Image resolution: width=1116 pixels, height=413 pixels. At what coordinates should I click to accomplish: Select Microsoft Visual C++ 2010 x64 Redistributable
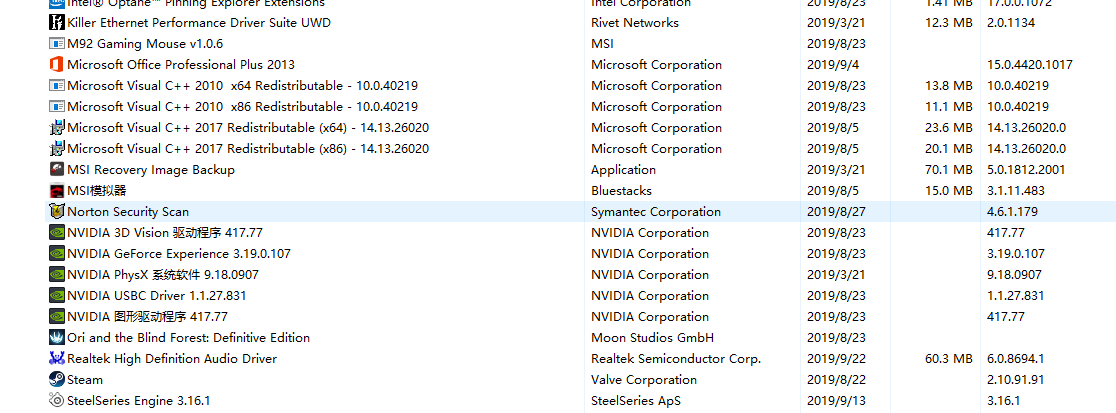242,86
